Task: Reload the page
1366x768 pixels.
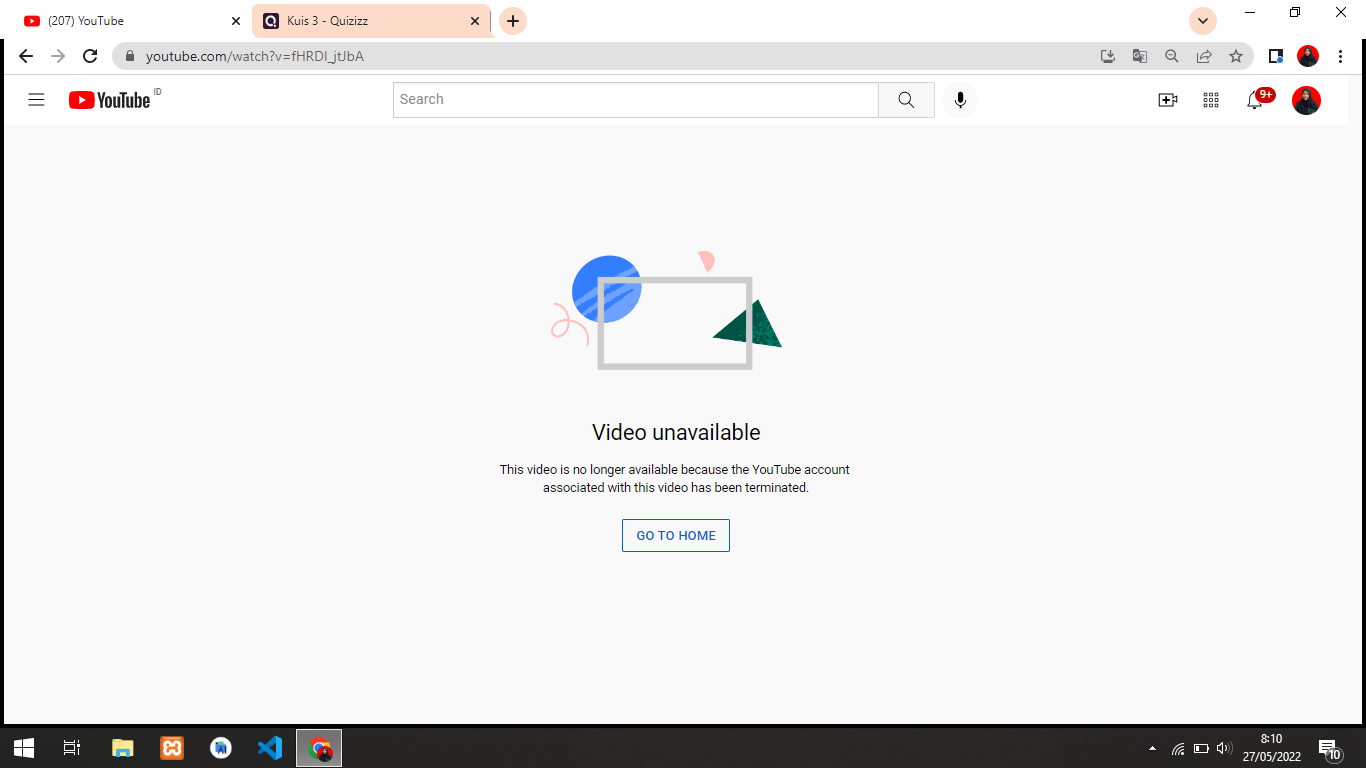Action: click(90, 56)
